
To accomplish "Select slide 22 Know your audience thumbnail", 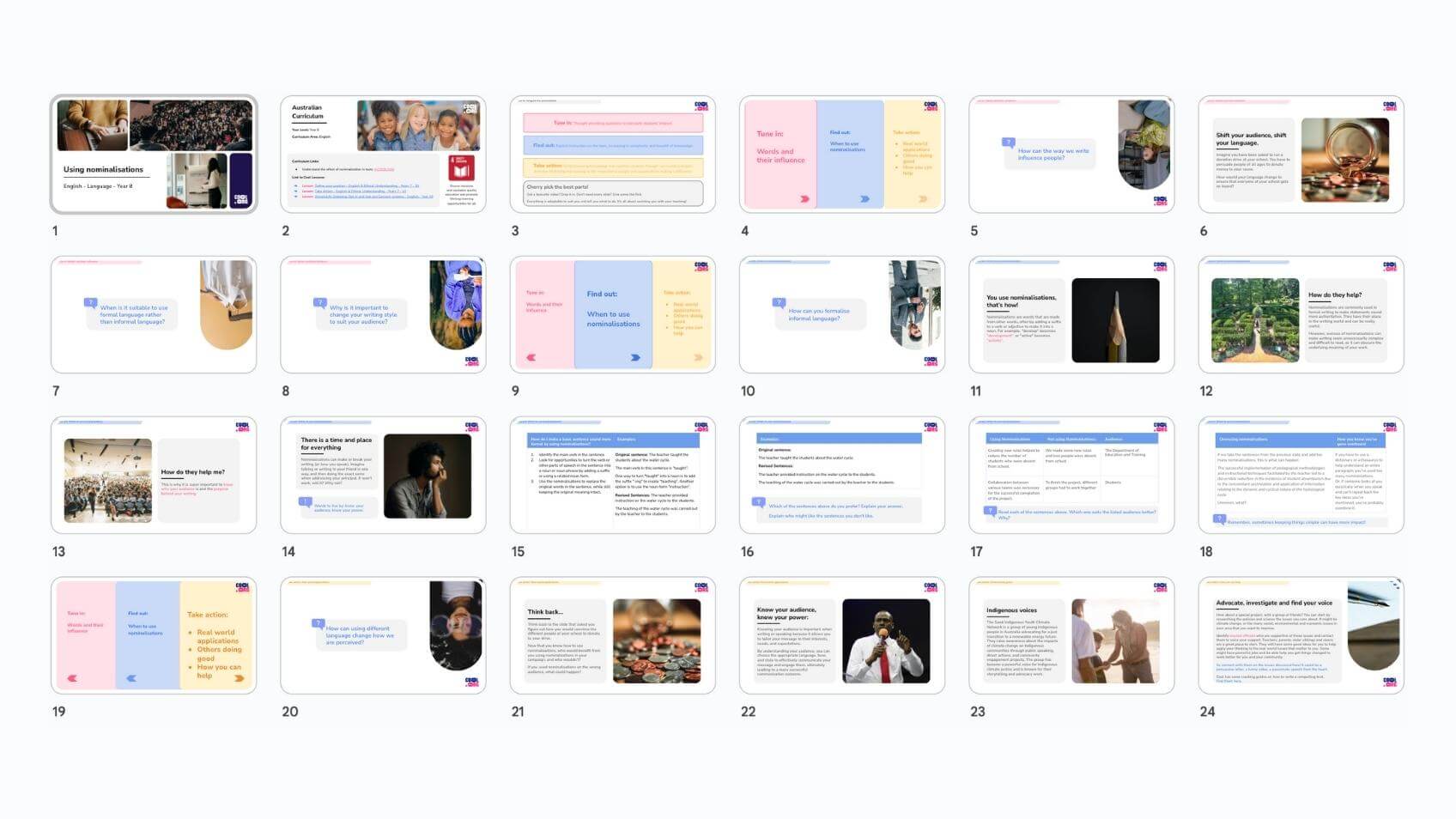I will tap(841, 635).
